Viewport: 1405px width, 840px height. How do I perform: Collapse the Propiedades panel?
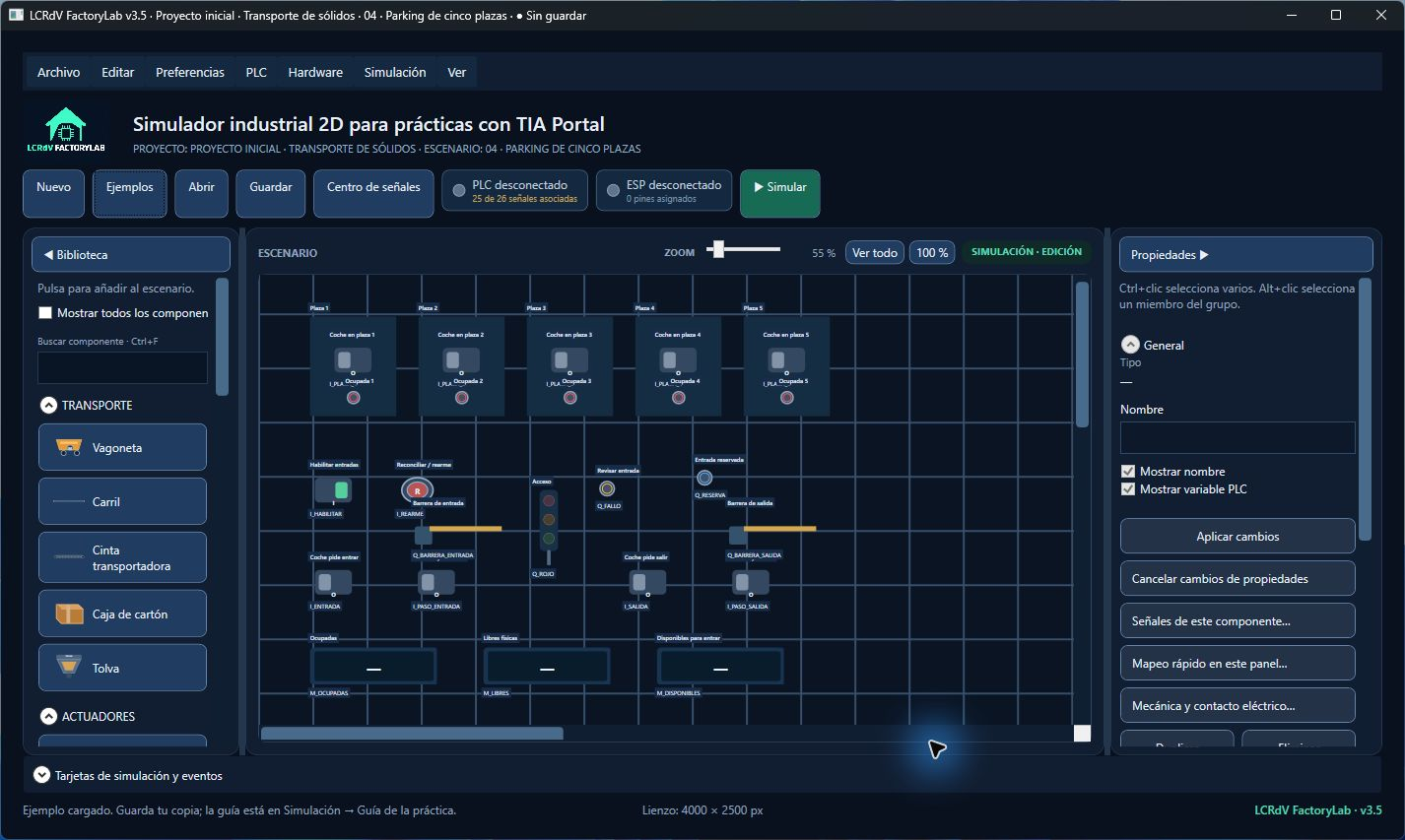pos(1245,254)
